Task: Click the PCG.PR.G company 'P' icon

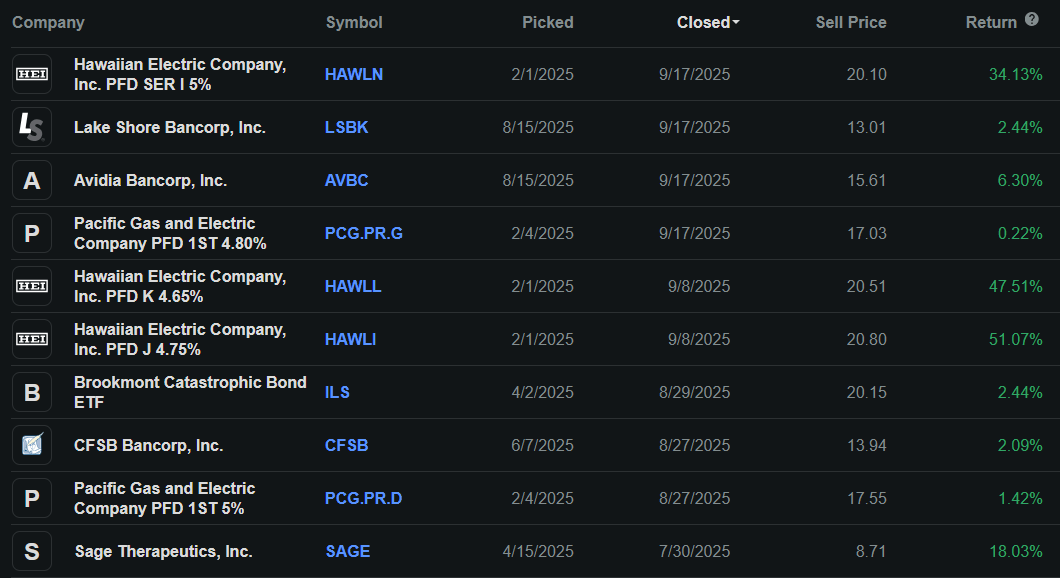Action: [x=32, y=233]
